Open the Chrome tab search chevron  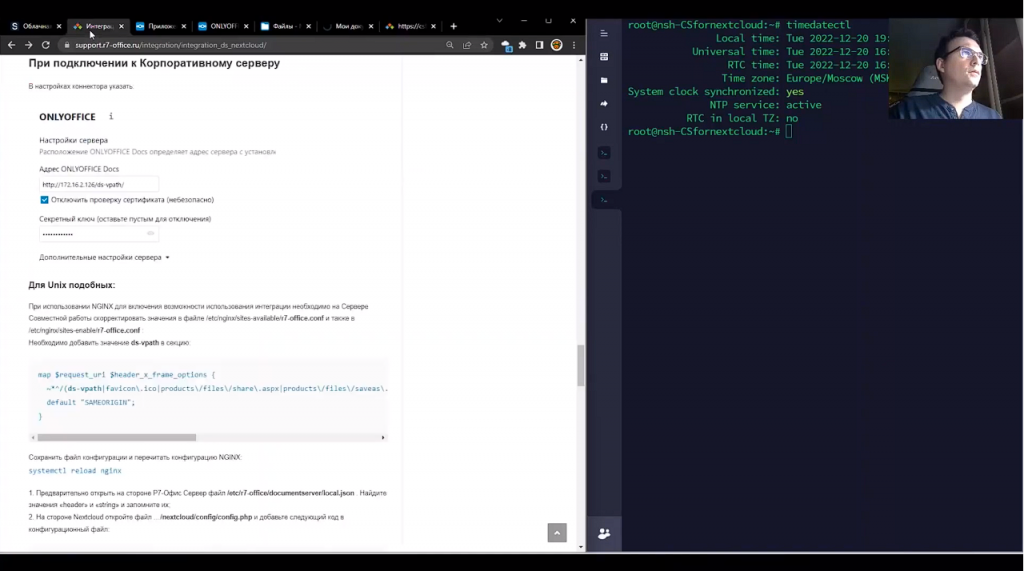pyautogui.click(x=500, y=21)
